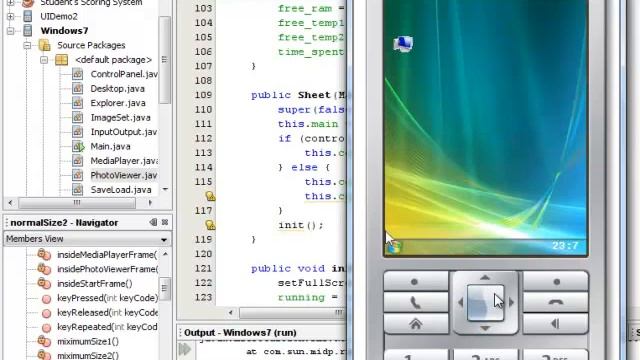640x360 pixels.
Task: Click the emulator right soft key
Action: (x=556, y=281)
